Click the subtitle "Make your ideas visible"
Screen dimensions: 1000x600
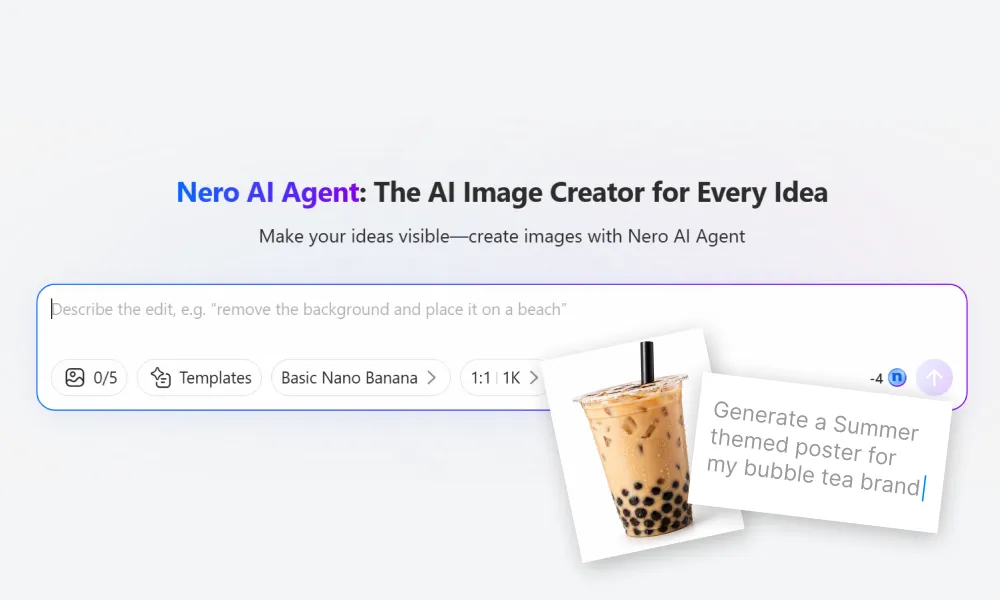[354, 236]
